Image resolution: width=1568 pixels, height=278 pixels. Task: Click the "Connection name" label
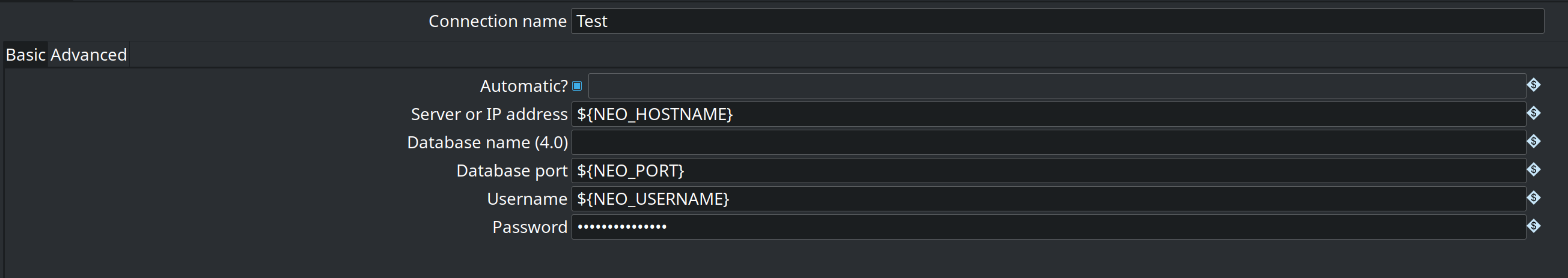[x=497, y=21]
